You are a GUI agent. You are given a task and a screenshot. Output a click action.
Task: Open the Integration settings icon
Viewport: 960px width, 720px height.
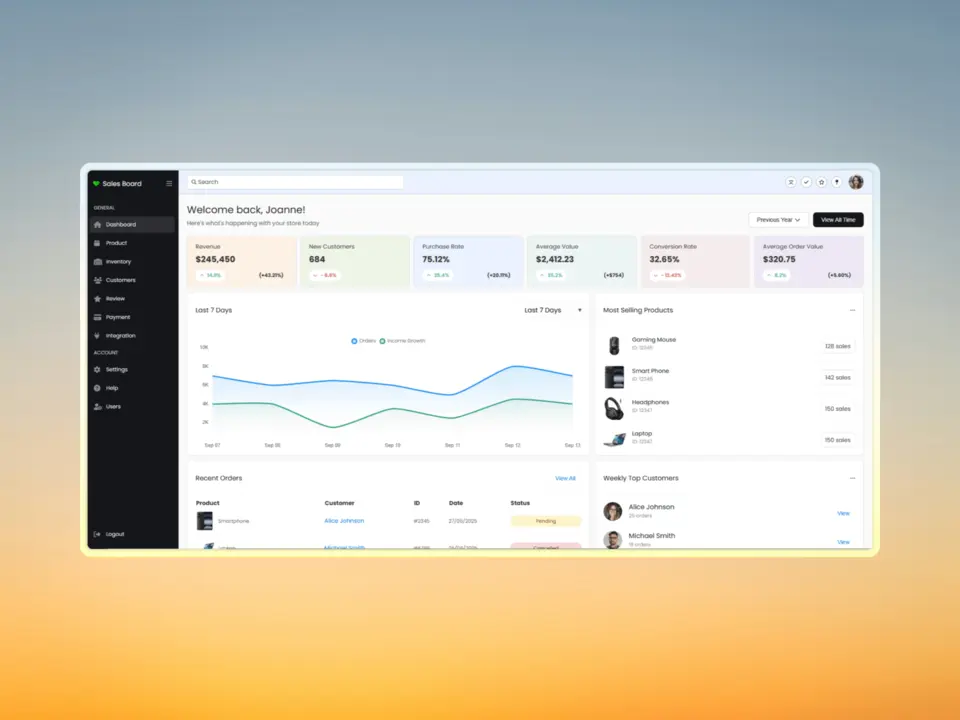click(x=97, y=335)
